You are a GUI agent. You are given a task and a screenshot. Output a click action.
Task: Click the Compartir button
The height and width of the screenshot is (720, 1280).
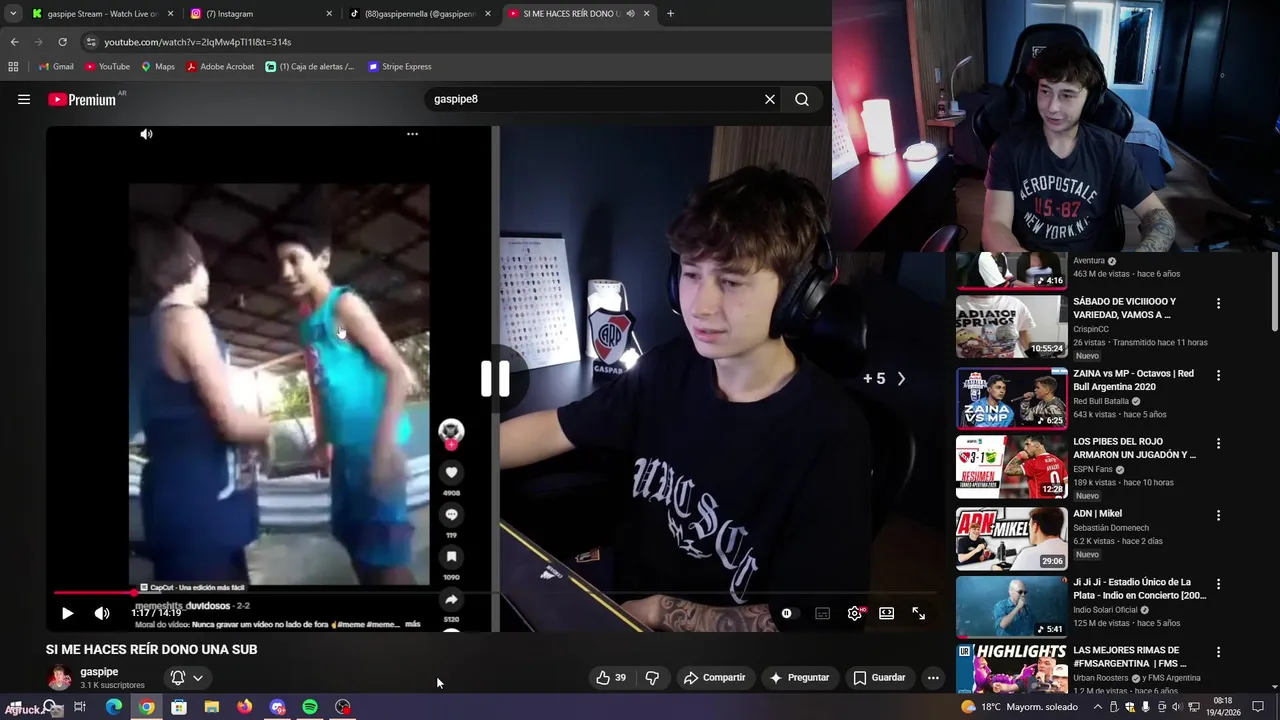714,677
